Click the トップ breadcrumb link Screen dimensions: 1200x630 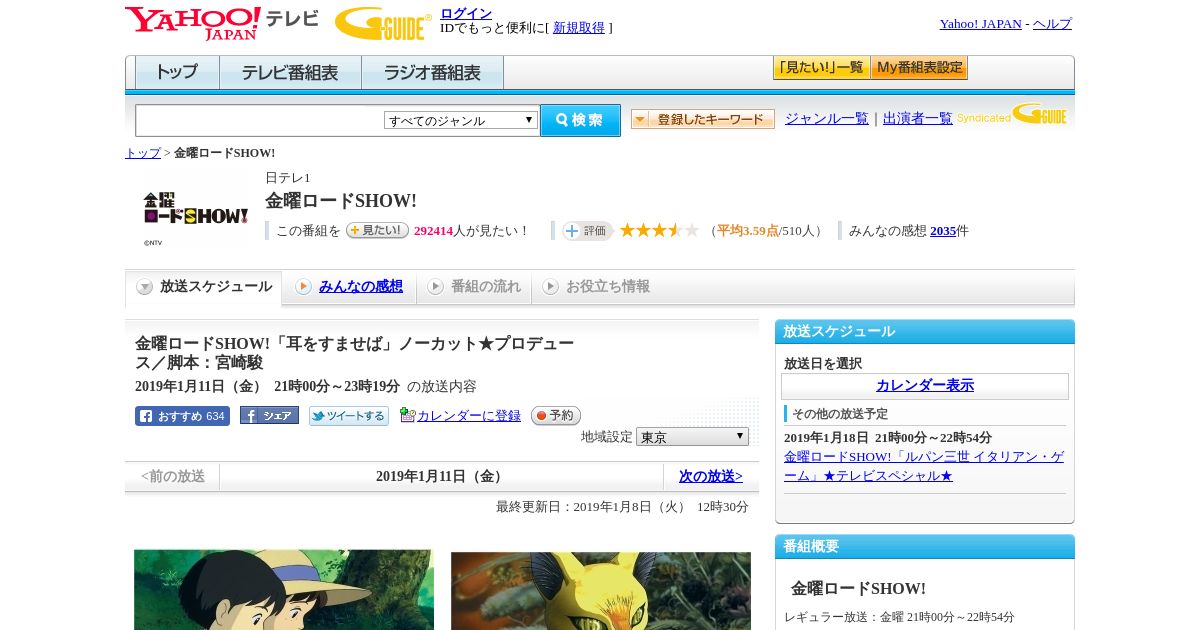tap(143, 153)
